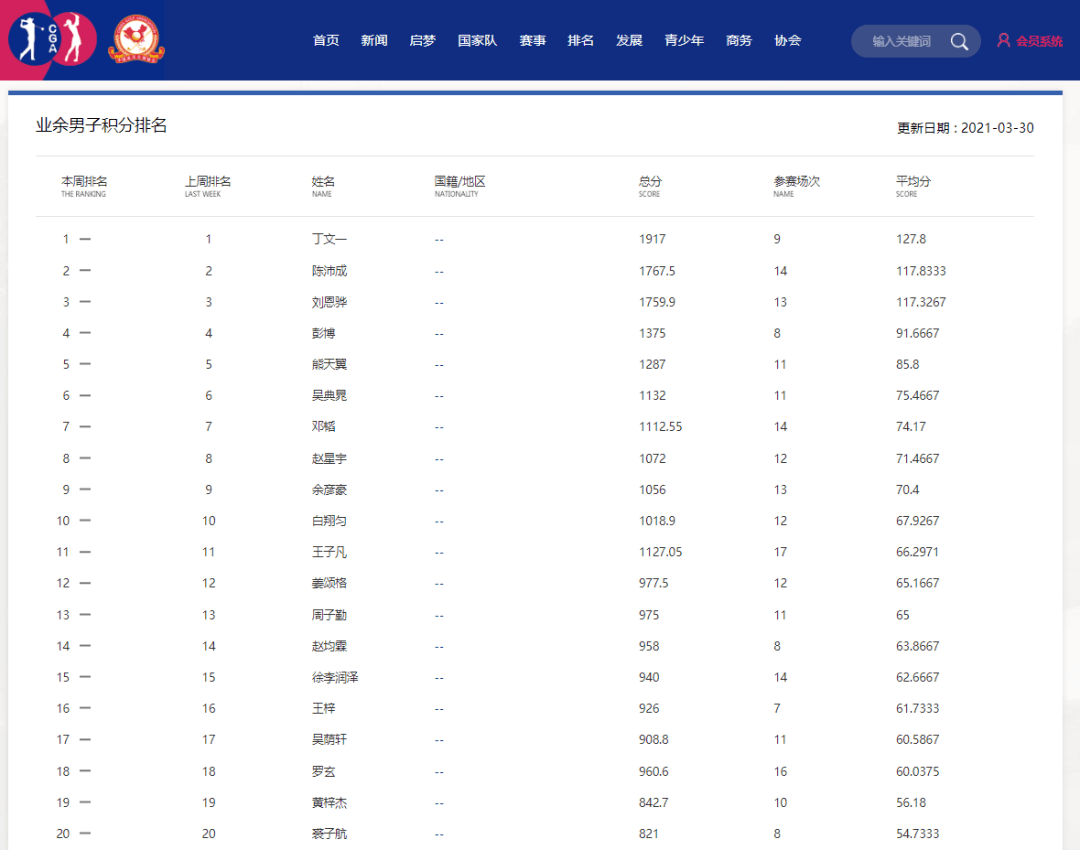Open the 青少年 menu item
This screenshot has width=1080, height=850.
coord(684,41)
